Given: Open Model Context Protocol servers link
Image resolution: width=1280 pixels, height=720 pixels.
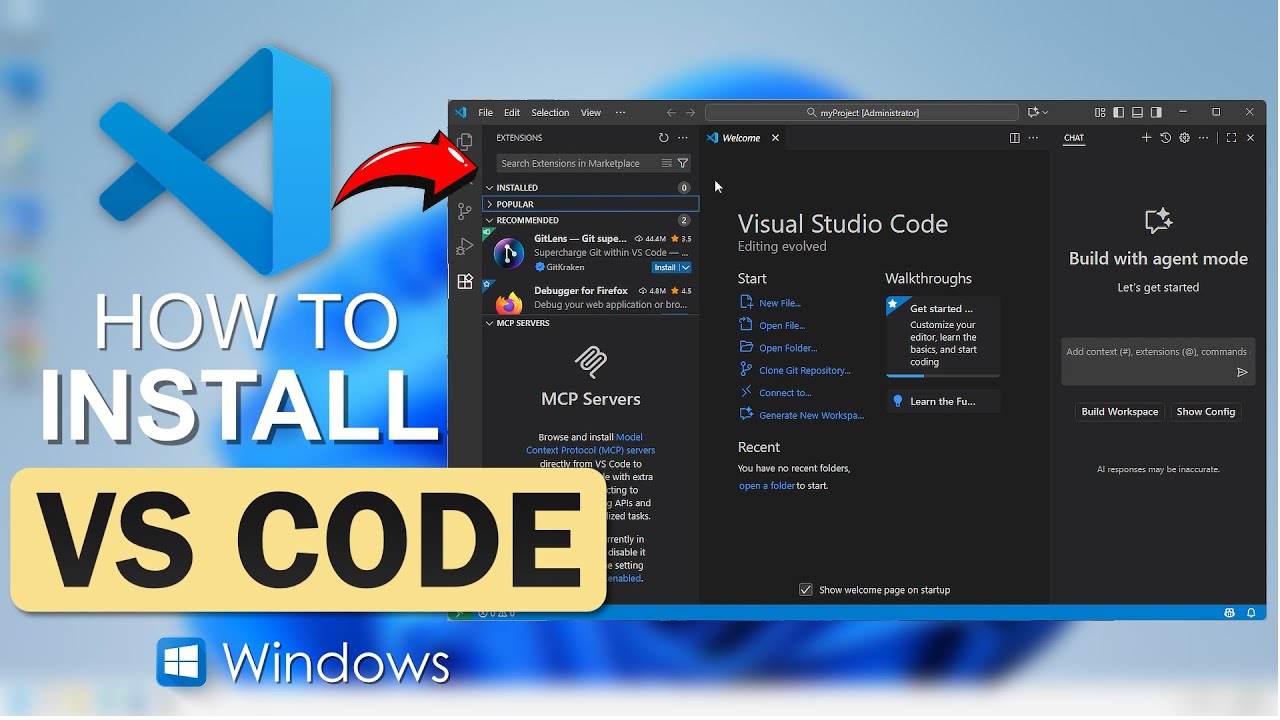Looking at the screenshot, I should [x=591, y=444].
